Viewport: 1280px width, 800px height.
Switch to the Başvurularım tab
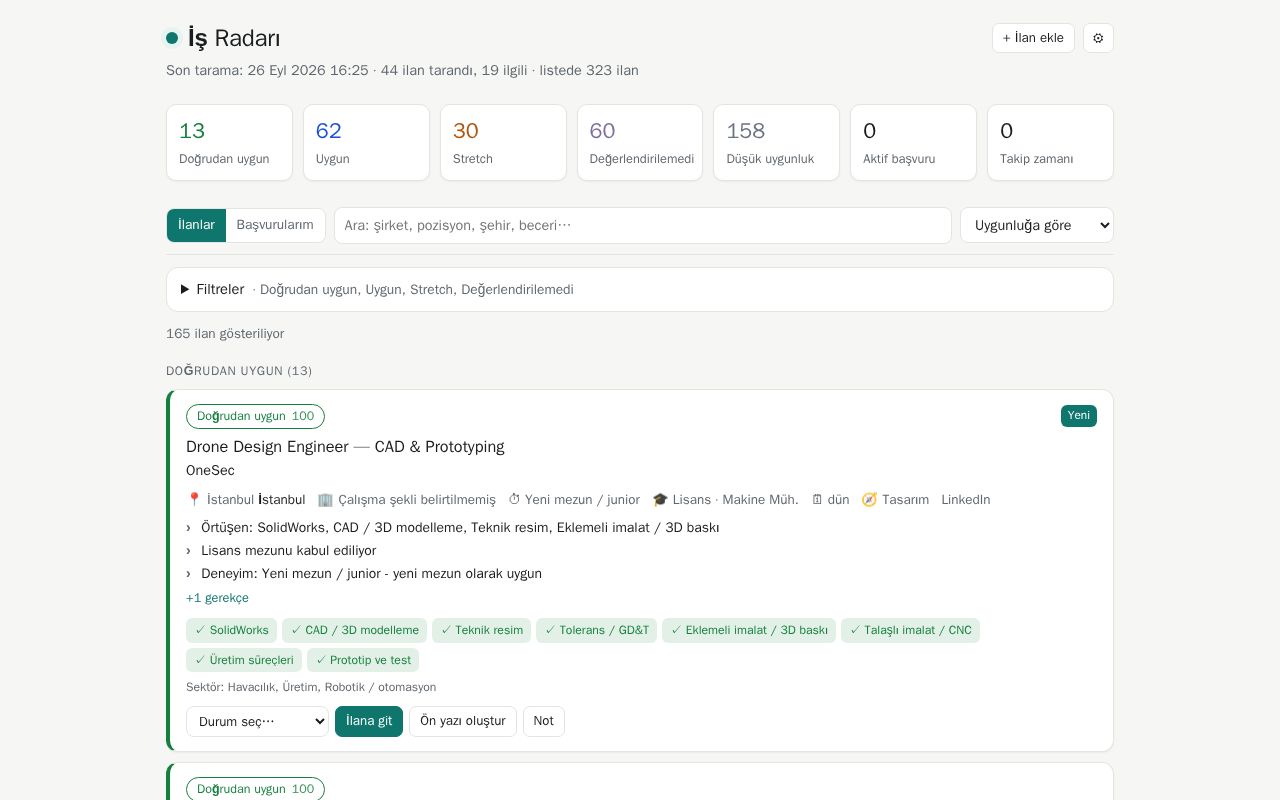point(275,225)
